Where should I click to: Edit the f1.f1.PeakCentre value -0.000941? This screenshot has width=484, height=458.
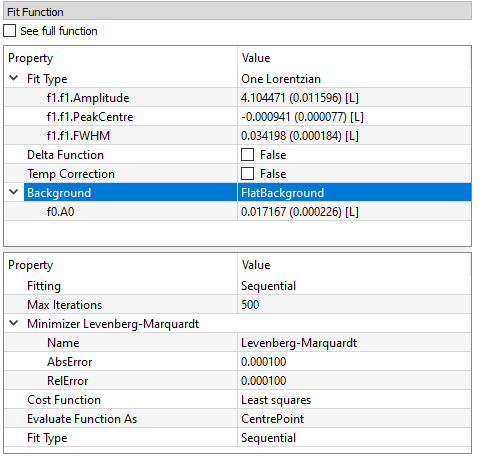pos(354,117)
